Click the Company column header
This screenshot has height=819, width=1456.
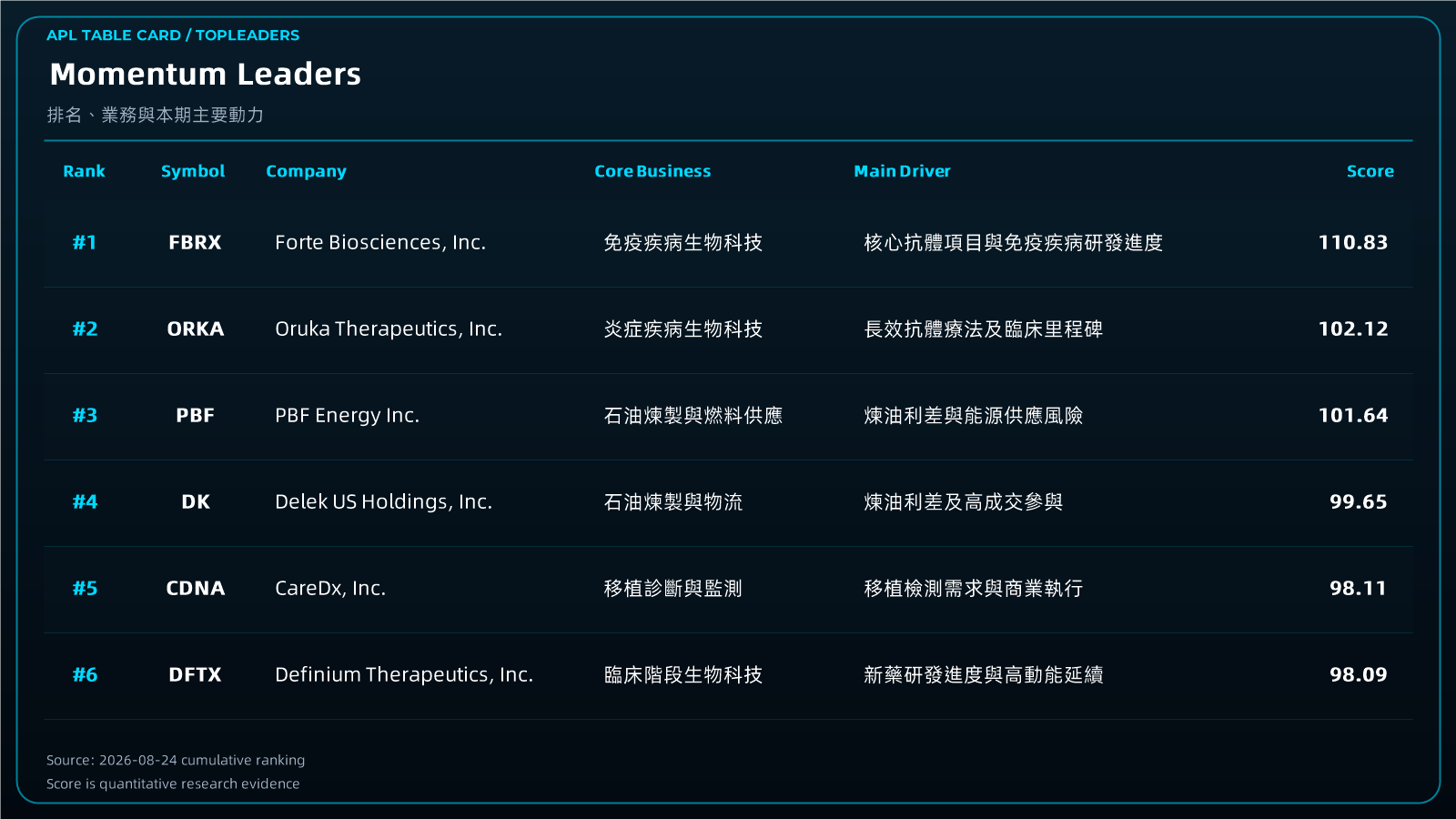[306, 171]
